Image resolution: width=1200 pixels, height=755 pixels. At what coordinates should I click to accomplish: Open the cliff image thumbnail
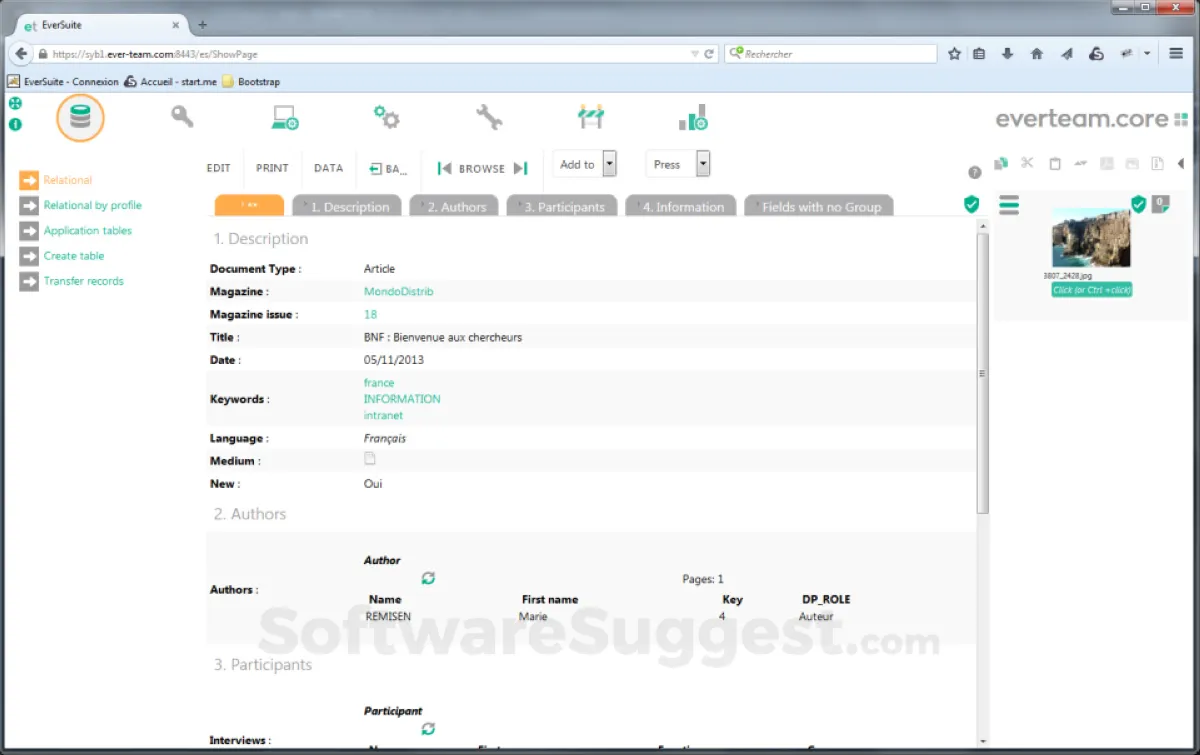pos(1091,238)
